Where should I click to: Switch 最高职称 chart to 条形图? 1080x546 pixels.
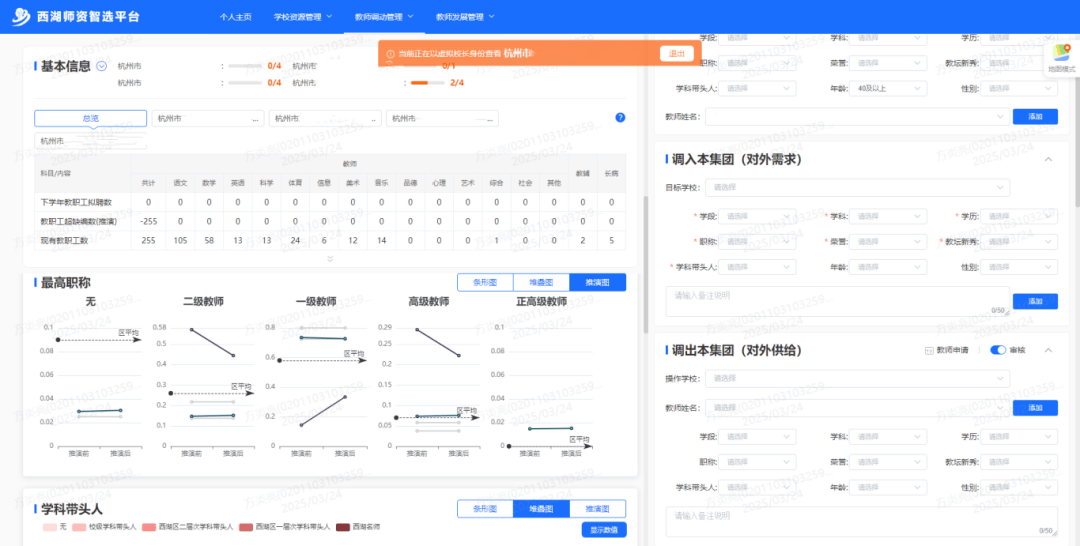coord(485,282)
